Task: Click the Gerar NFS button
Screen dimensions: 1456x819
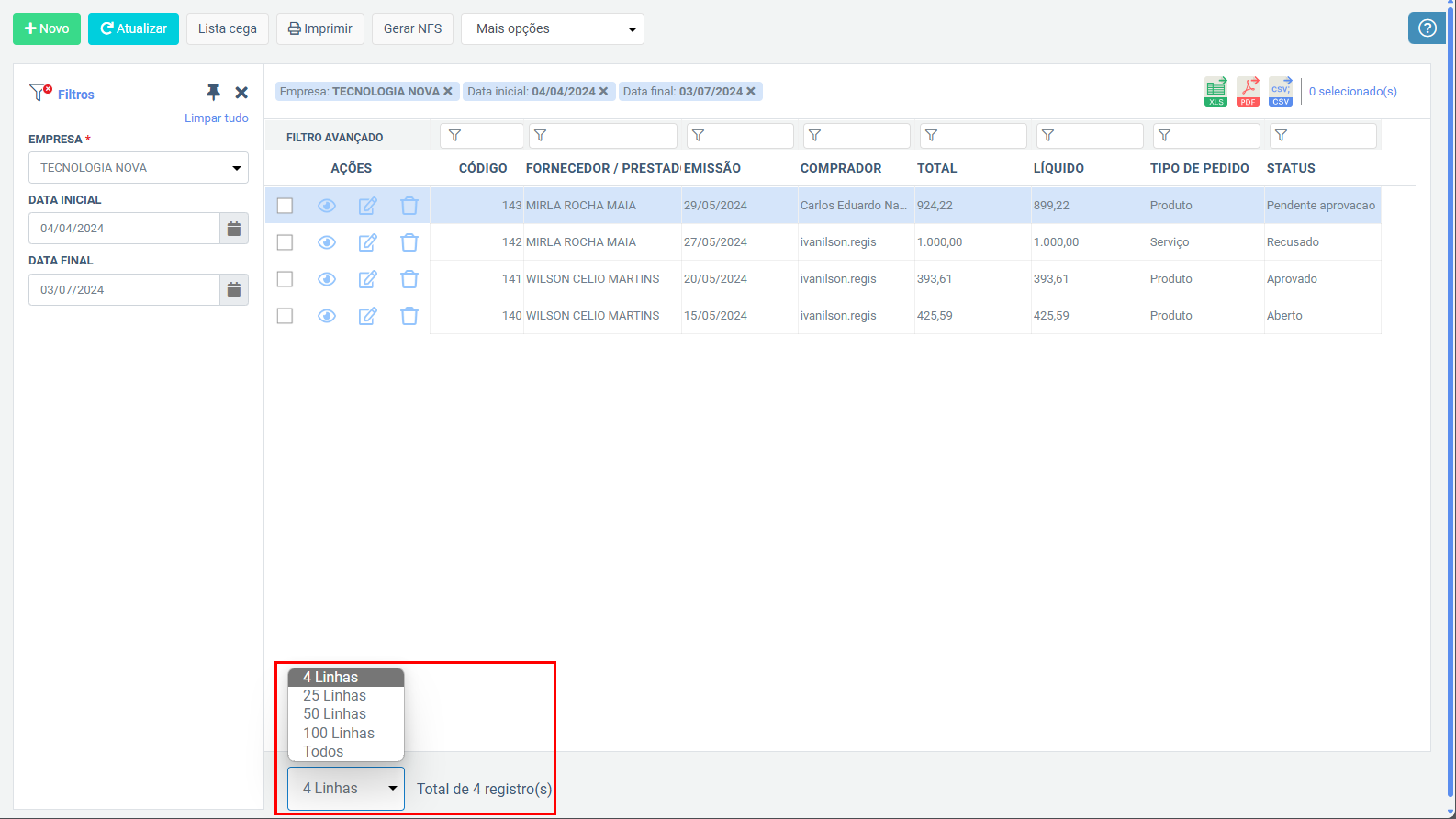Action: (412, 28)
